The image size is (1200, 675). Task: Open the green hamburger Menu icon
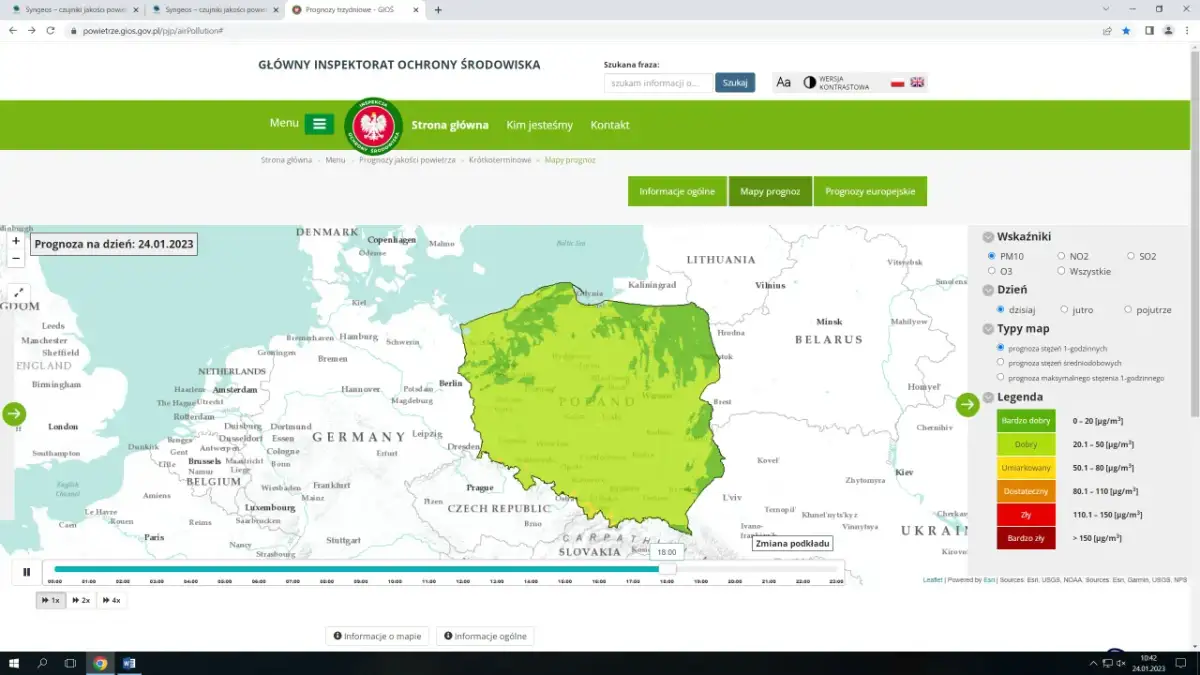tap(320, 124)
